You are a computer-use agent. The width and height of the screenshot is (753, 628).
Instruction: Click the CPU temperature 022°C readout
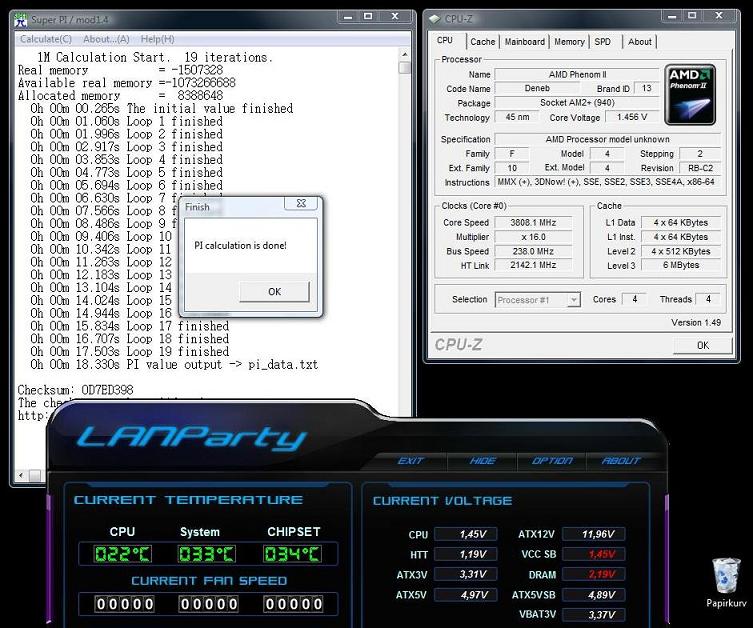[x=122, y=554]
